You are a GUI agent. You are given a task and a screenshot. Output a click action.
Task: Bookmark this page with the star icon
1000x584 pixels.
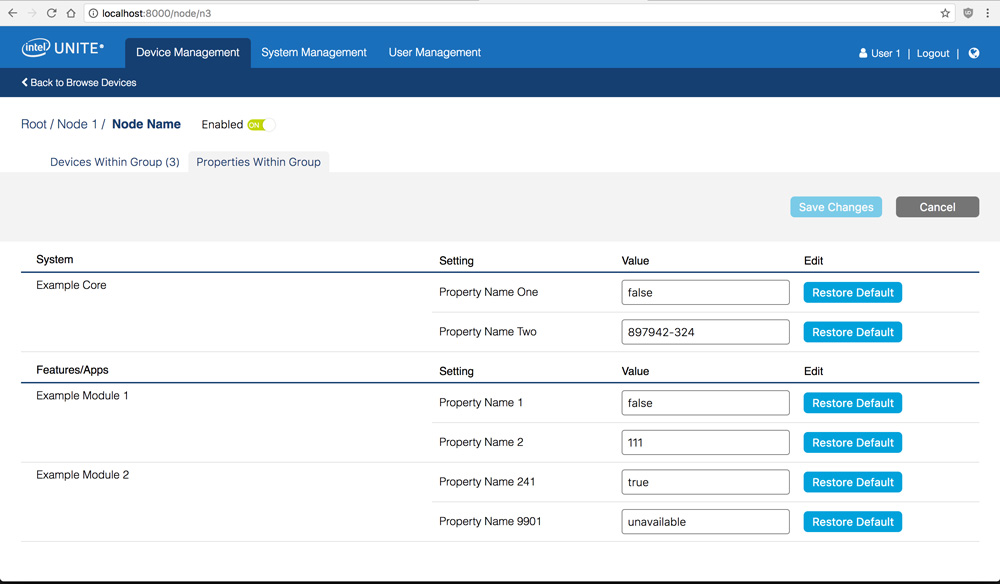tap(945, 13)
